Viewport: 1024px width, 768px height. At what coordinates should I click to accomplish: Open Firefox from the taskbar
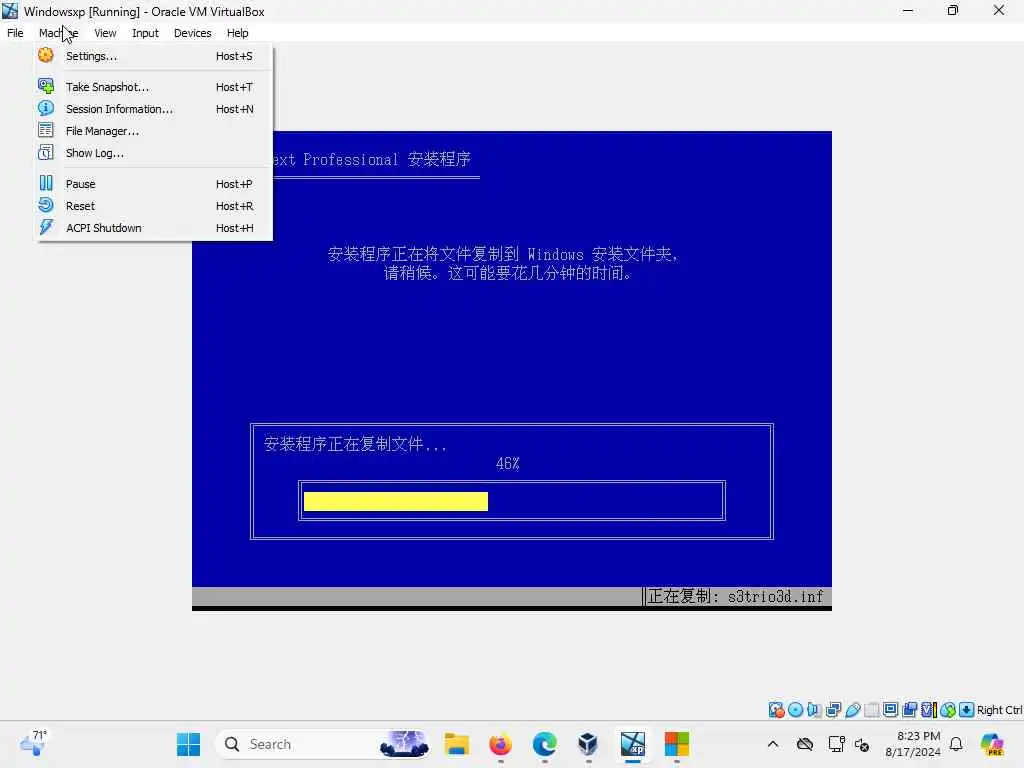[x=500, y=744]
